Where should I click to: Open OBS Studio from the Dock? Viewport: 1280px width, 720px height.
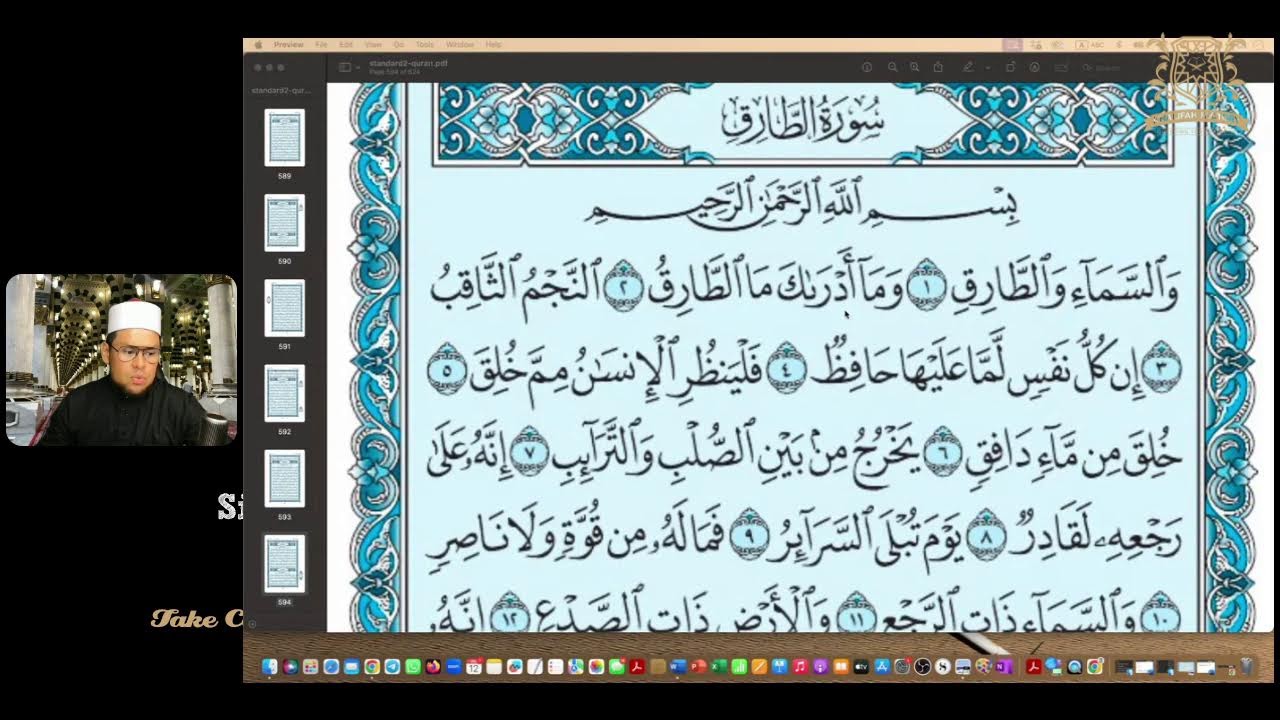(922, 667)
